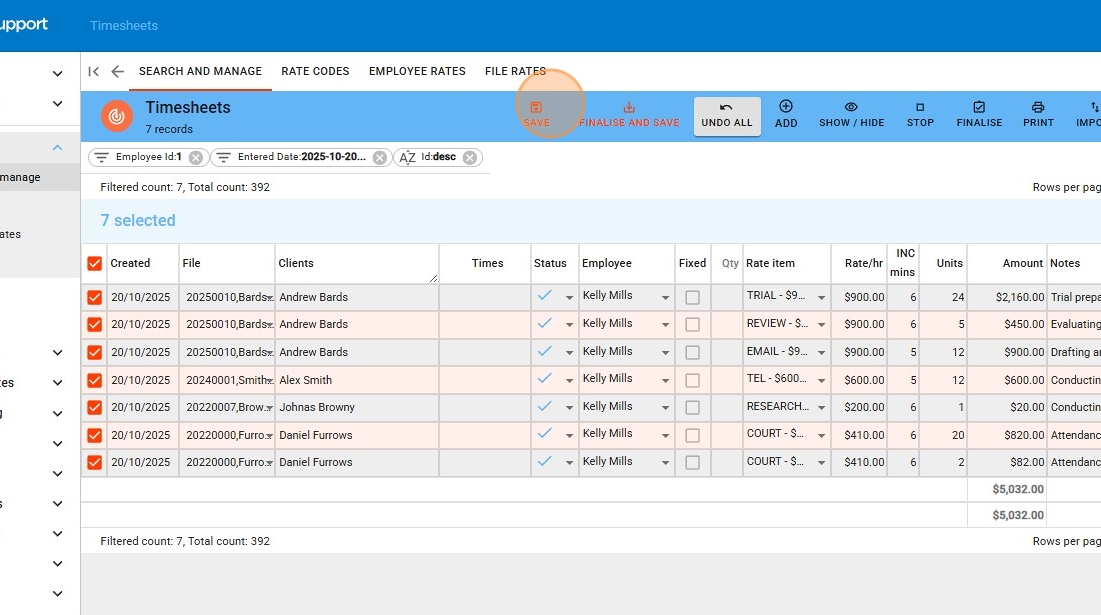Open Rate item dropdown for RESEARCH row

(x=822, y=408)
